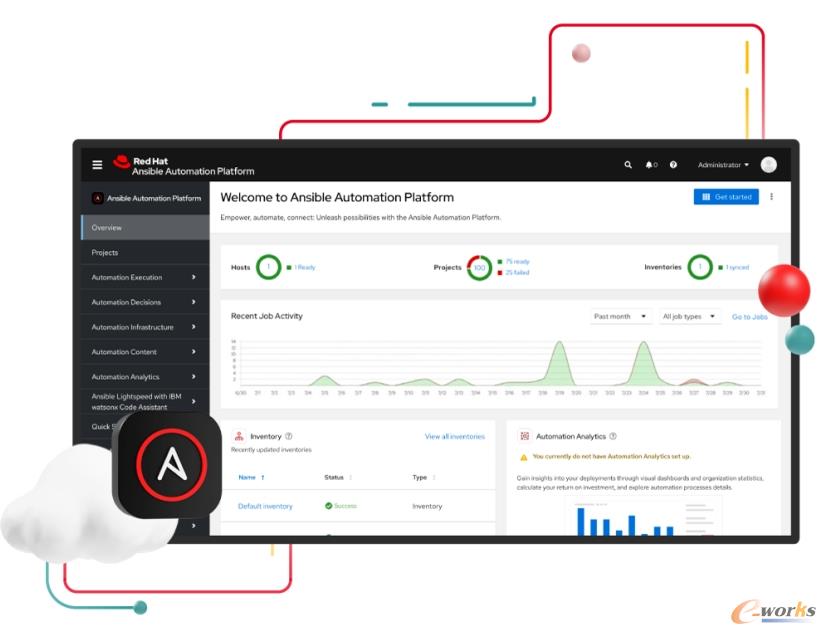Click the Hosts count donut
826x634 pixels.
pyautogui.click(x=269, y=267)
